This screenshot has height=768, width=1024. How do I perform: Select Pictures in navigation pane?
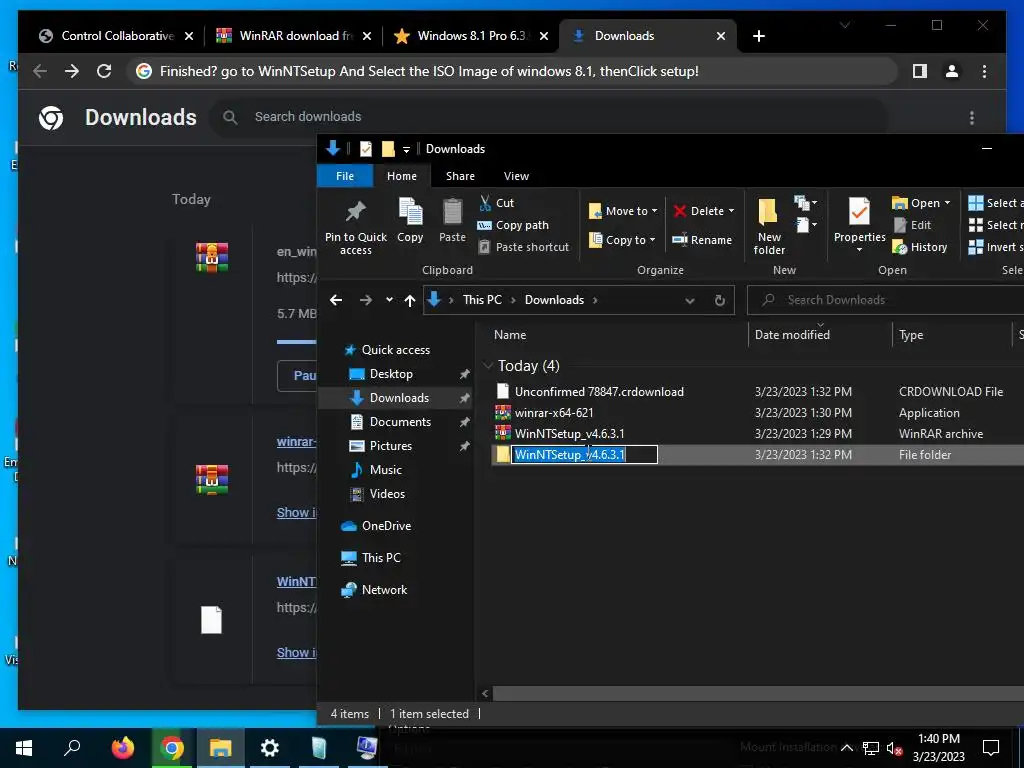pos(391,446)
